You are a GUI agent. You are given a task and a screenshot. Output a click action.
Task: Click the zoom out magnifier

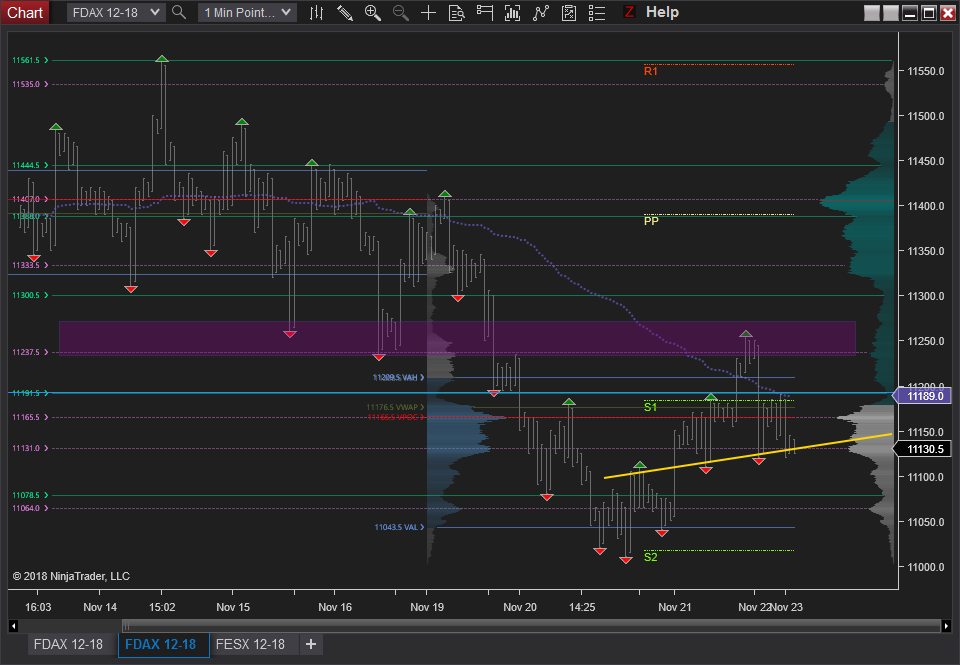401,12
